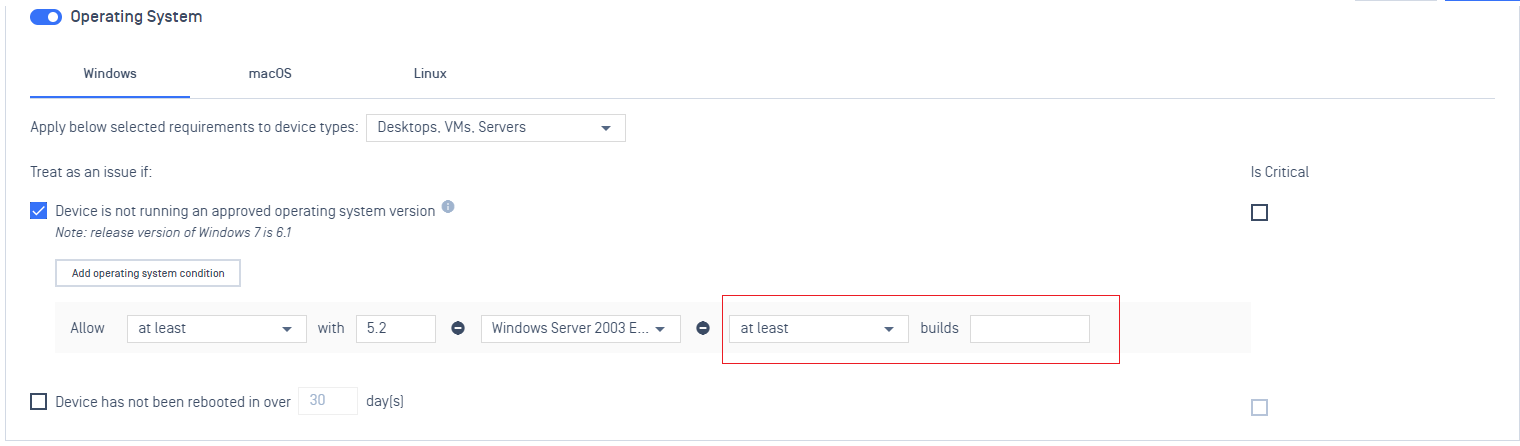The width and height of the screenshot is (1520, 446).
Task: Open the 'at least' builds dropdown
Action: (819, 328)
